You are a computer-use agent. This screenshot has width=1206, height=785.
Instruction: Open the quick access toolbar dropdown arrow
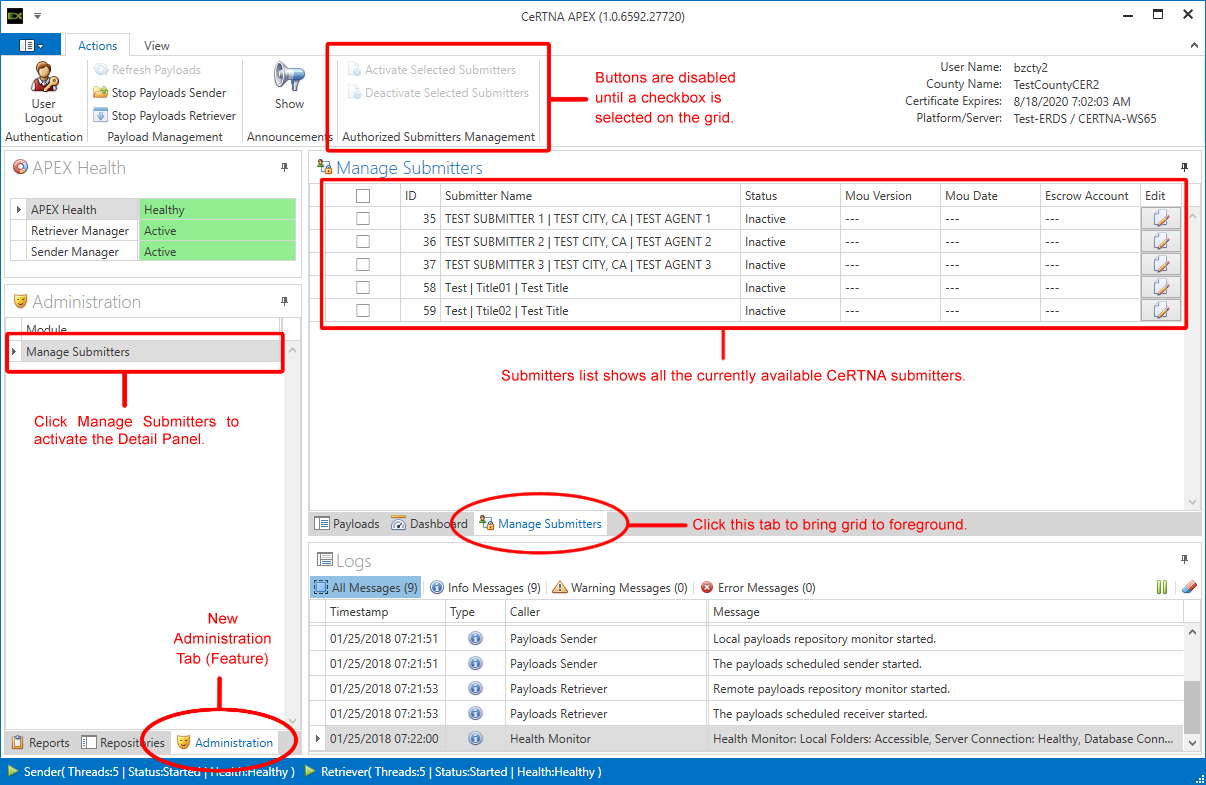37,16
